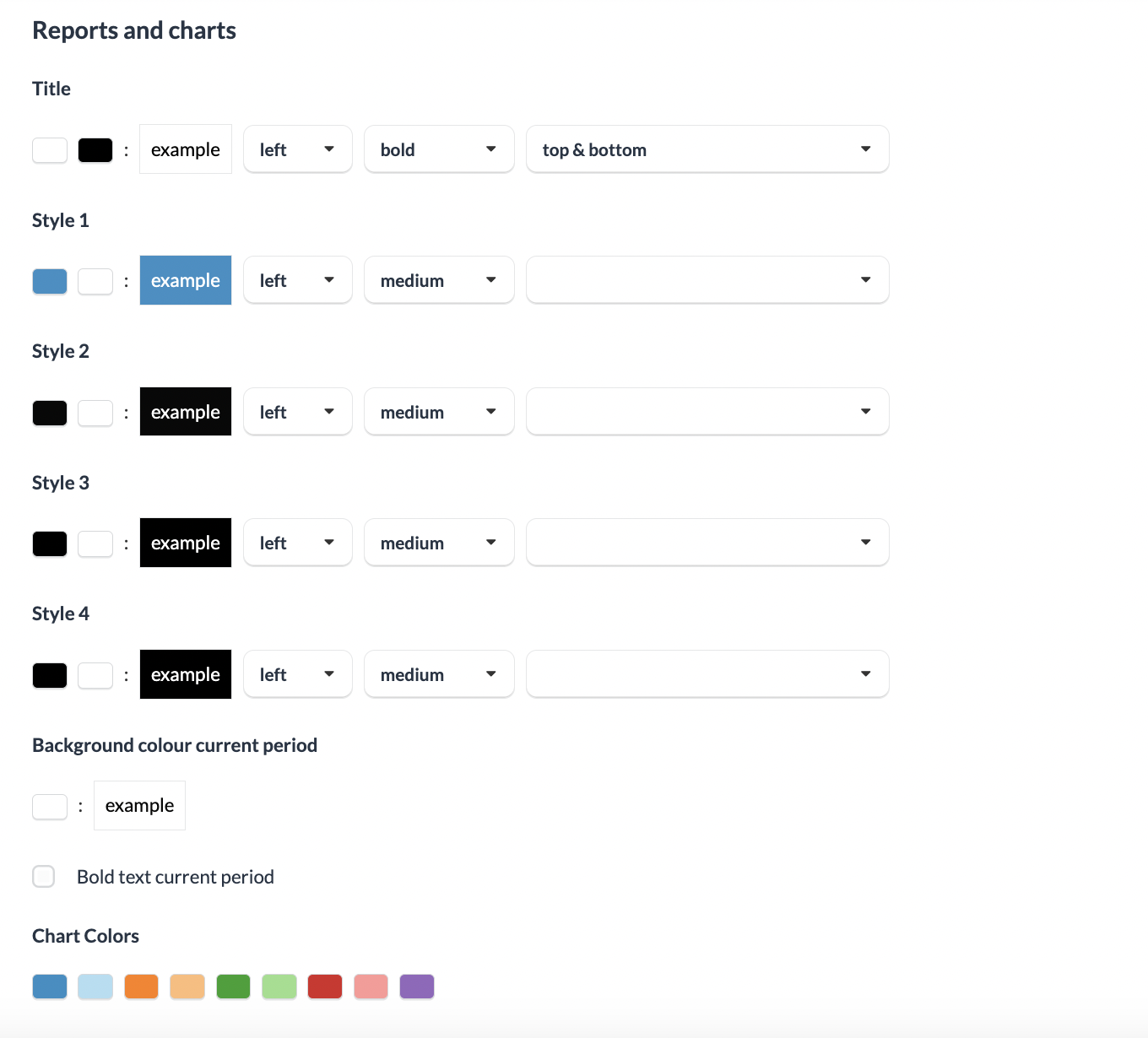The image size is (1148, 1038).
Task: Click the Title background white color swatch
Action: (50, 150)
